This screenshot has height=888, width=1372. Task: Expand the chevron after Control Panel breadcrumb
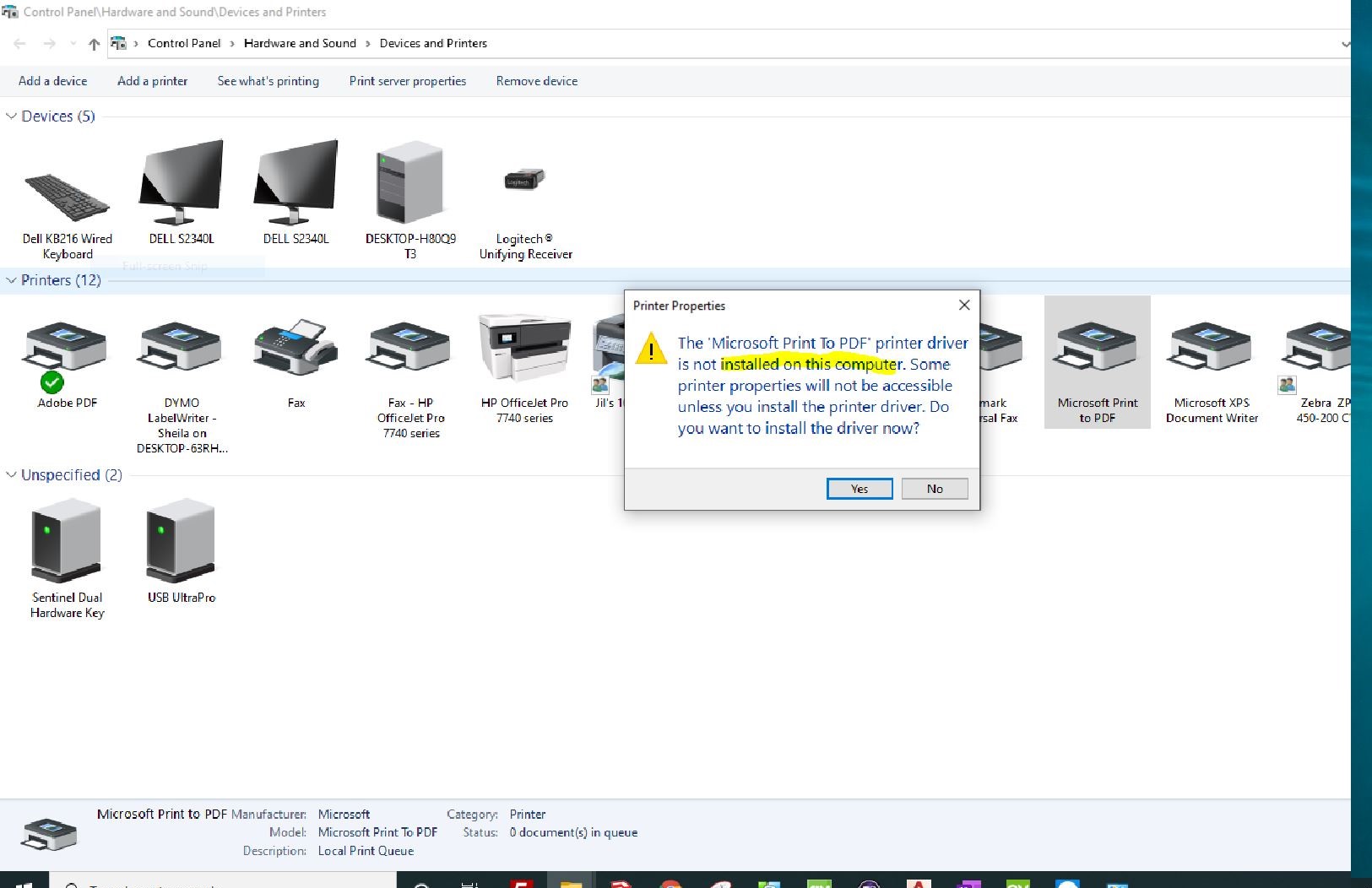(232, 44)
